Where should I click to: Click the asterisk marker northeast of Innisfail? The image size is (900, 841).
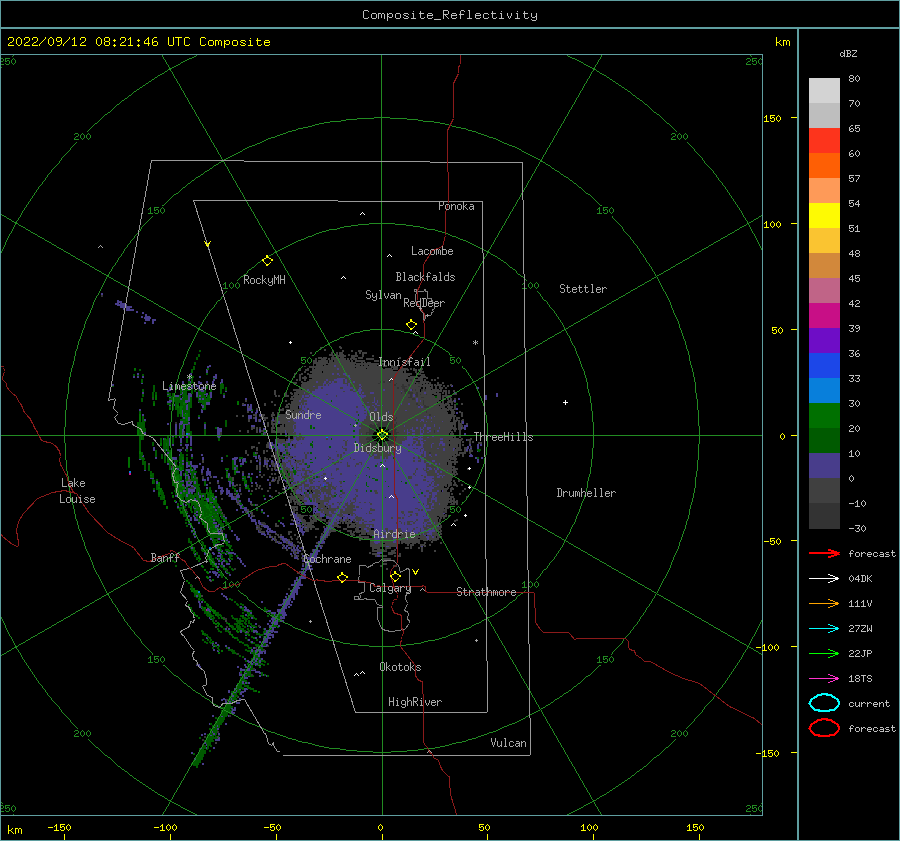(x=475, y=343)
